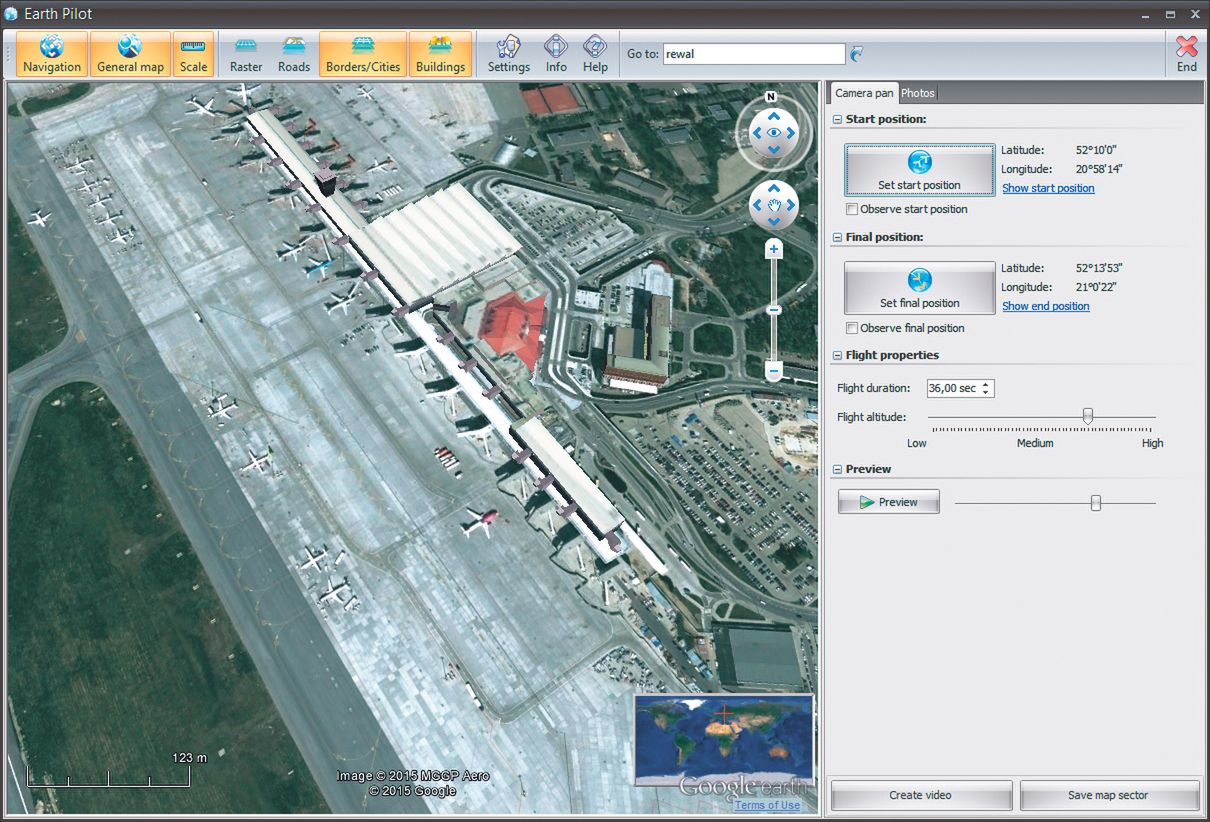
Task: Enable Observe final position checkbox
Action: pyautogui.click(x=852, y=328)
